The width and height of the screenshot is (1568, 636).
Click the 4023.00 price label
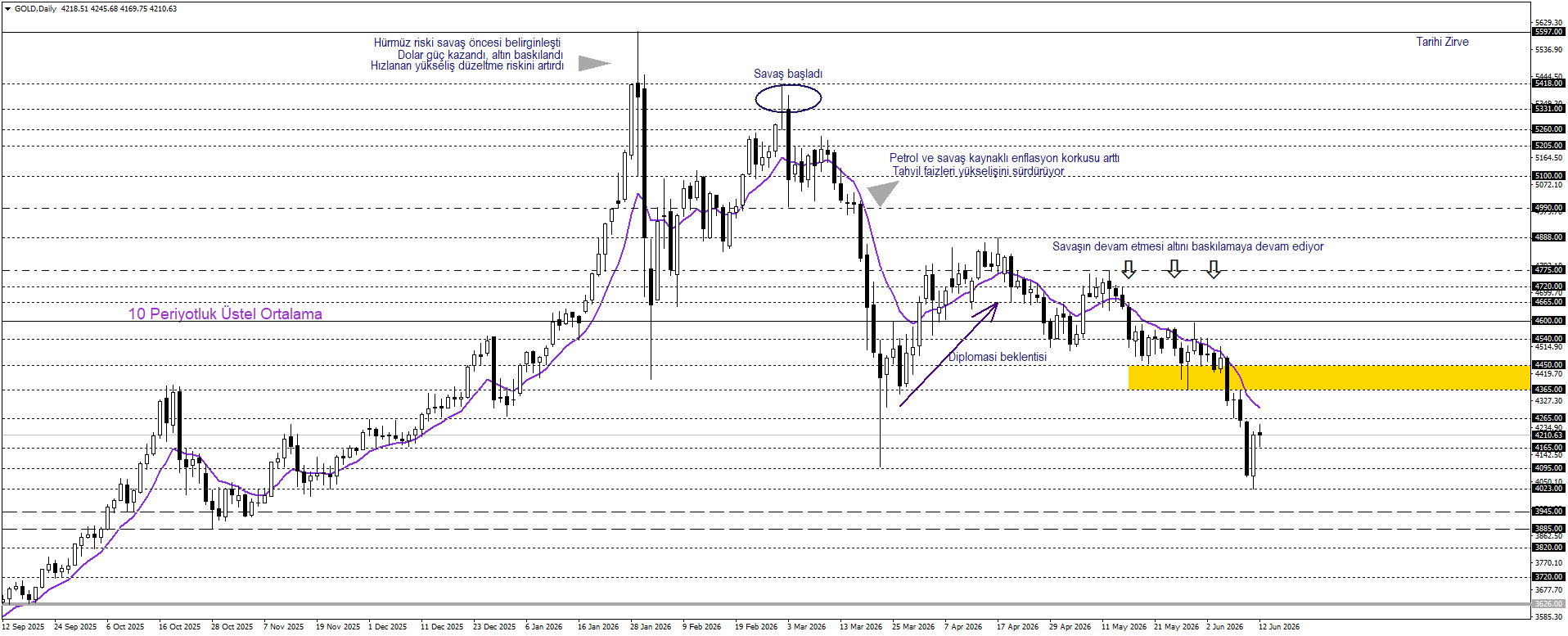tap(1548, 489)
